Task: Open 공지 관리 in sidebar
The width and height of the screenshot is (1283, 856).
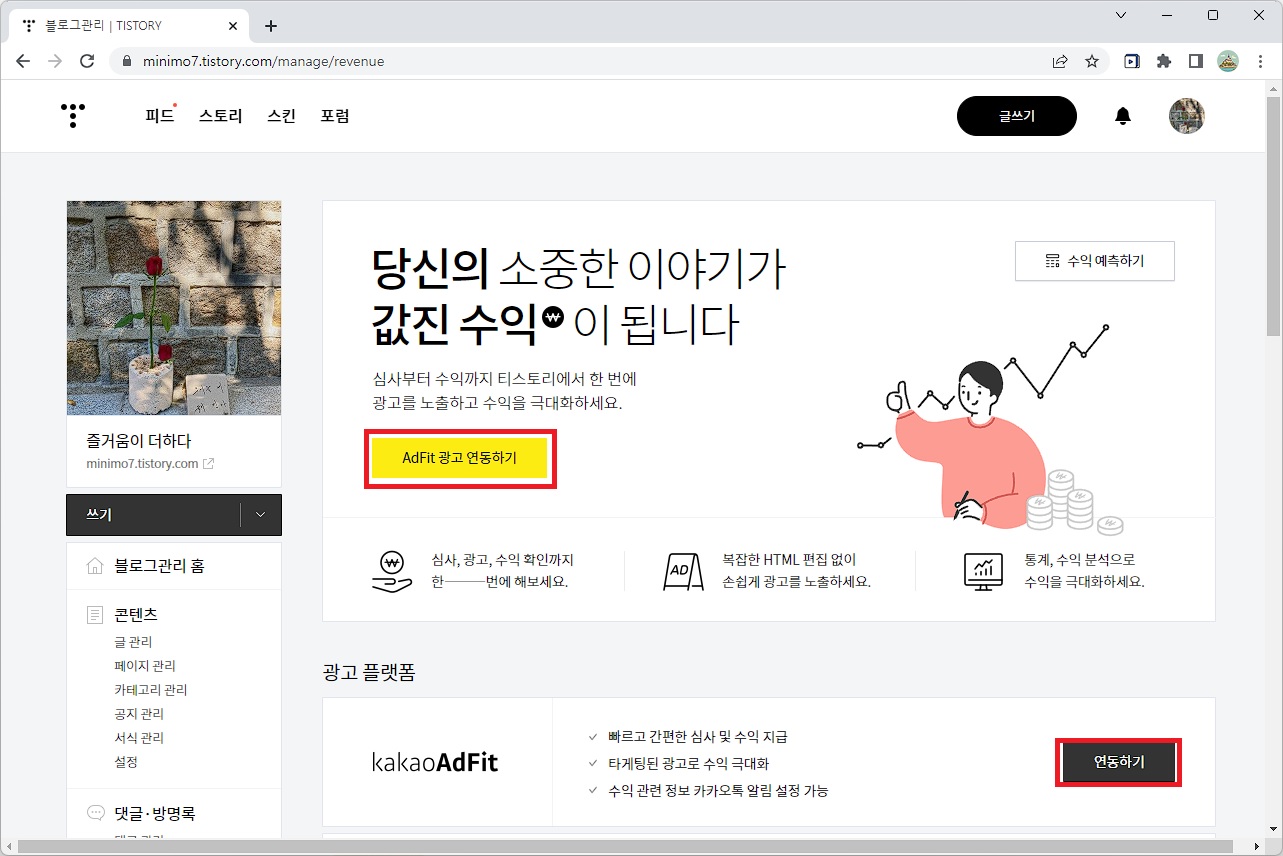Action: pos(139,714)
